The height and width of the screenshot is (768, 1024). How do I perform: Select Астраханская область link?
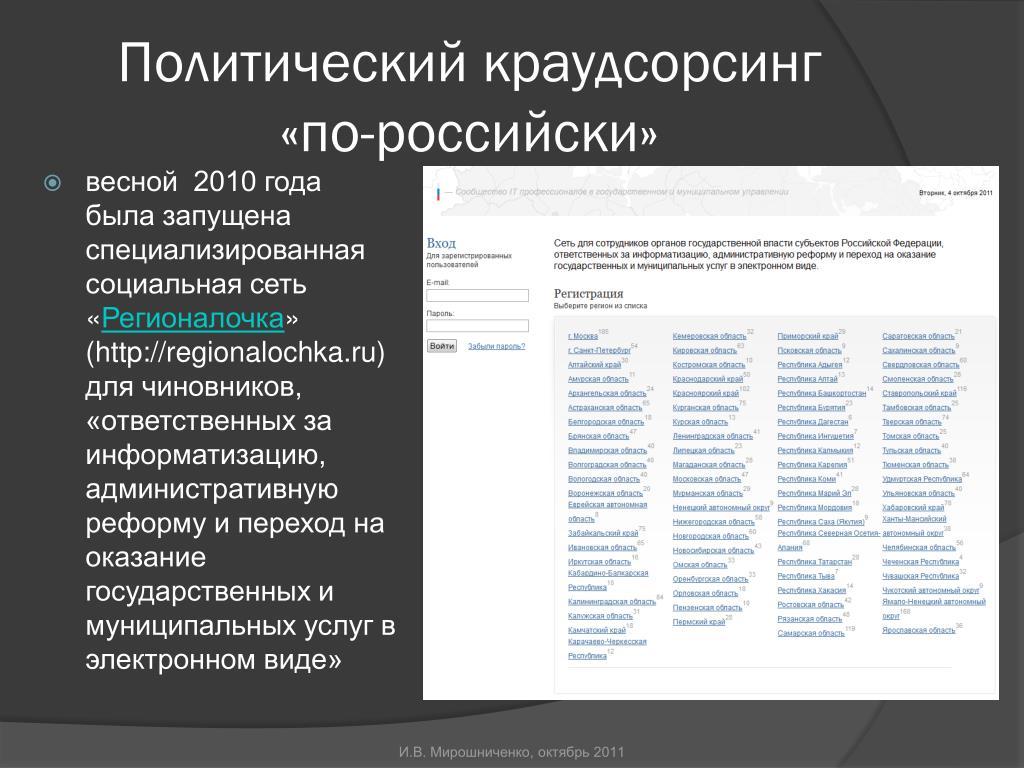click(x=605, y=408)
